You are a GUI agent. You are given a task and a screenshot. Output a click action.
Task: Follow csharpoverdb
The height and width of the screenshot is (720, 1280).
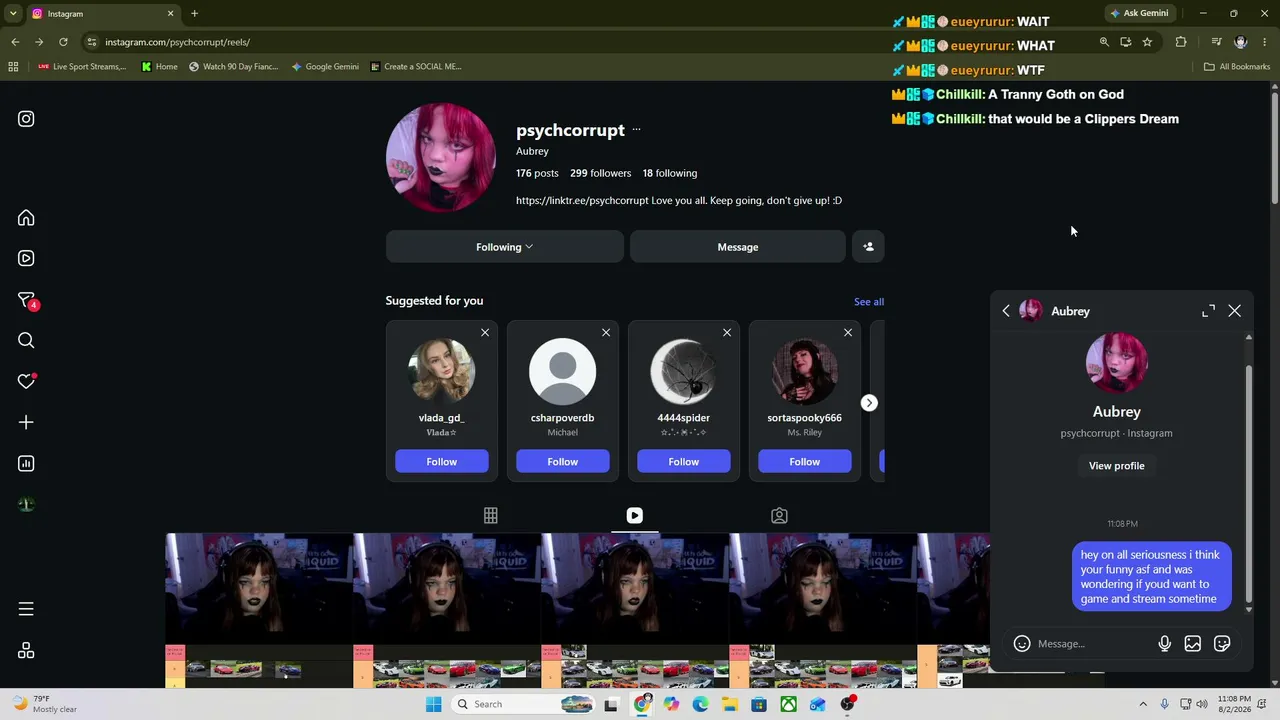(x=563, y=462)
